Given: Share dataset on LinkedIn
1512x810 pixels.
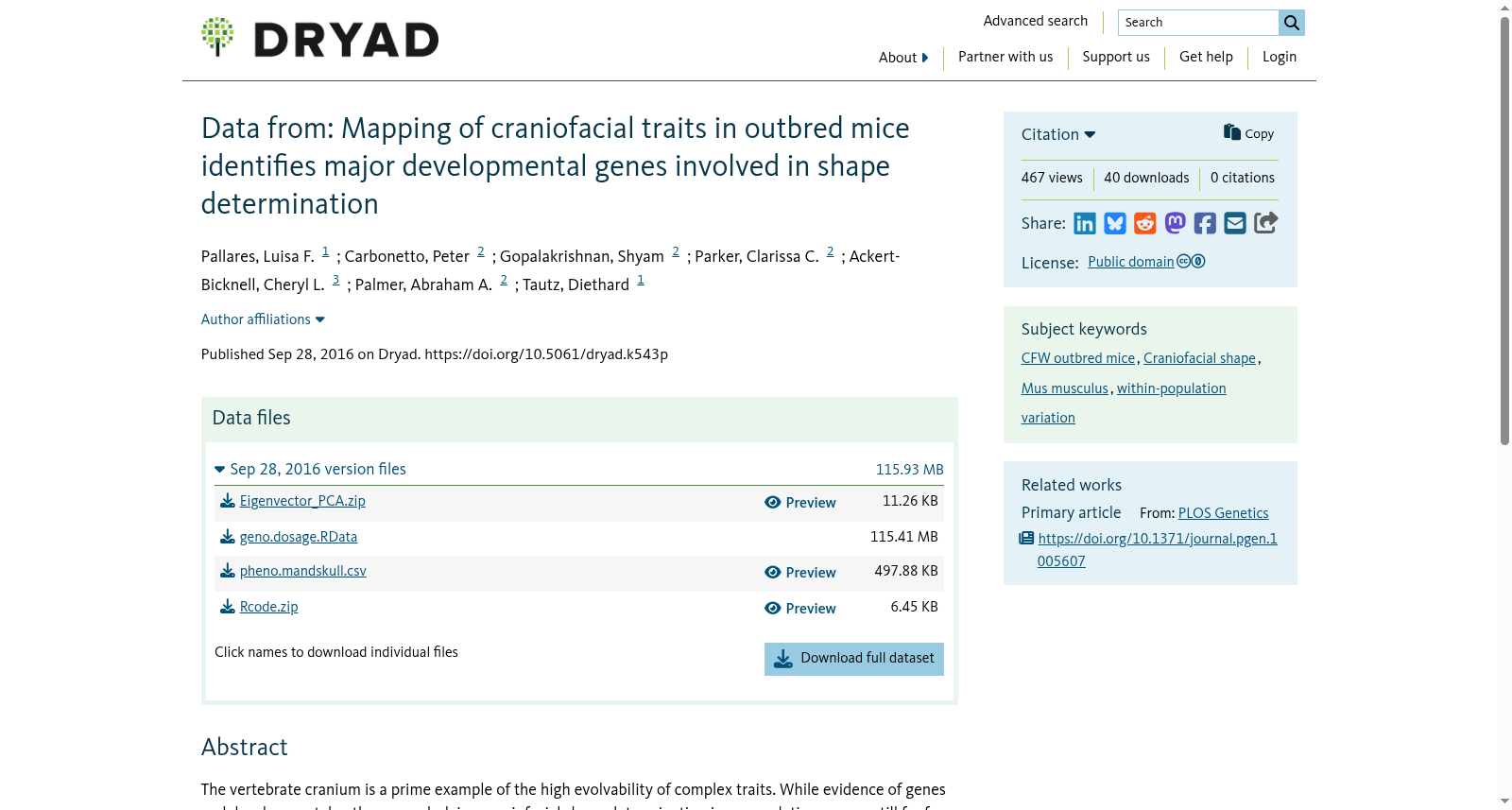Looking at the screenshot, I should tap(1085, 223).
